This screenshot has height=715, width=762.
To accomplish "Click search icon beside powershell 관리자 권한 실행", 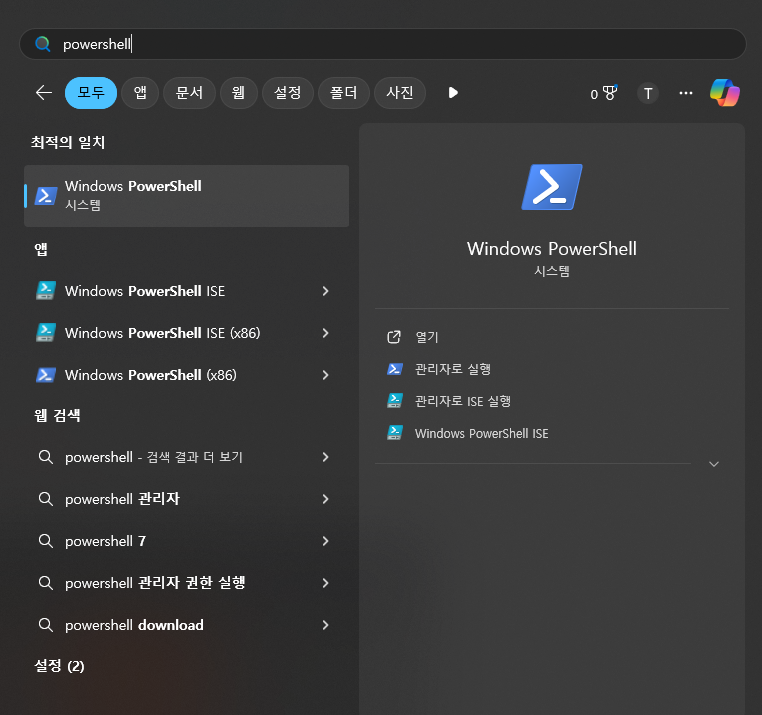I will point(46,583).
